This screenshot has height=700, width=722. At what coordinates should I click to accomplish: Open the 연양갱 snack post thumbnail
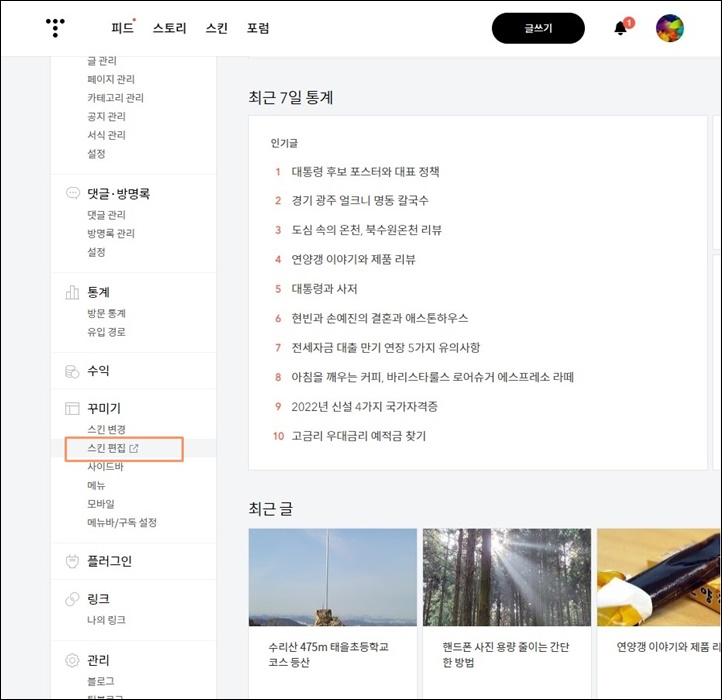click(x=659, y=577)
